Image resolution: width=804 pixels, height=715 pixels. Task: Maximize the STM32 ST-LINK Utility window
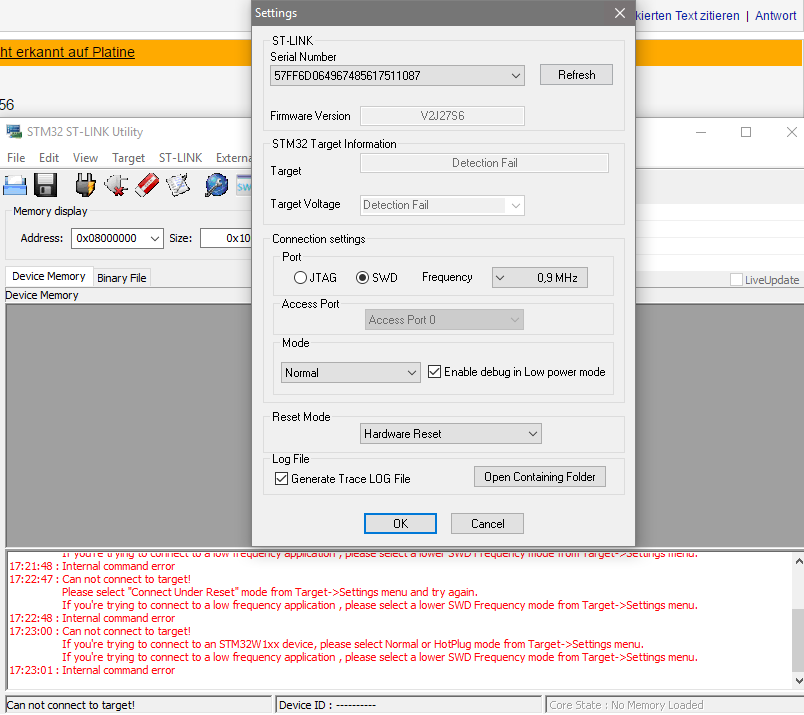(746, 132)
